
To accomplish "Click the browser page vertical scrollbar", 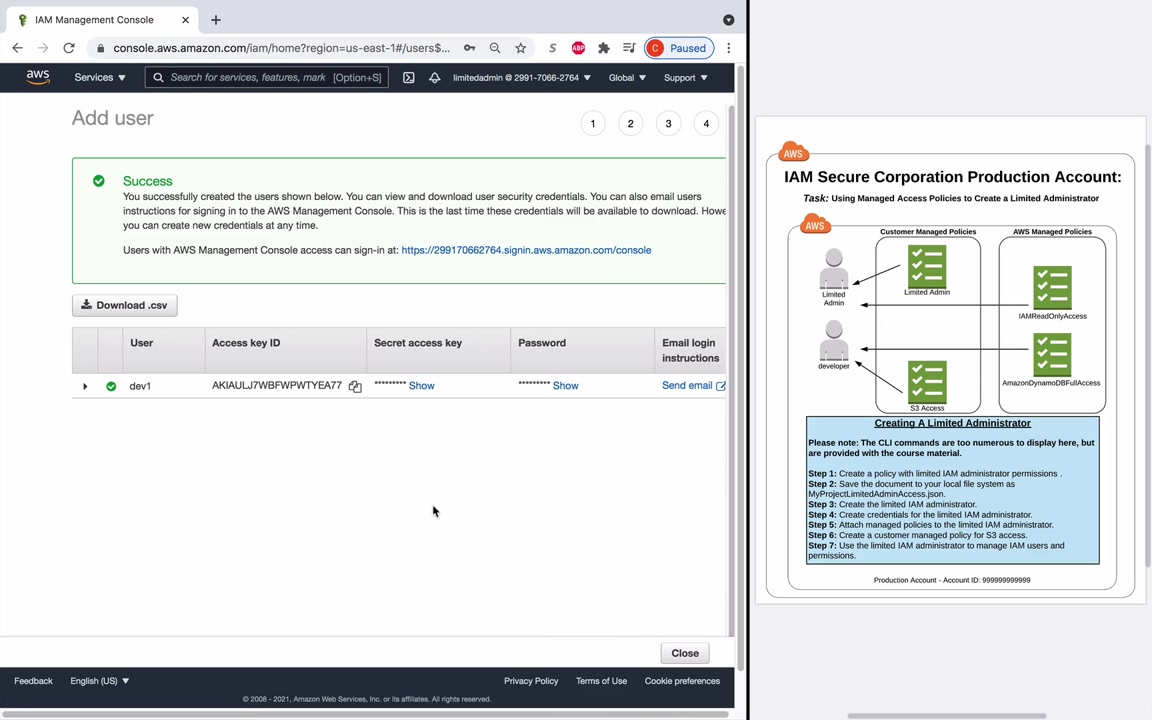I will click(x=741, y=367).
